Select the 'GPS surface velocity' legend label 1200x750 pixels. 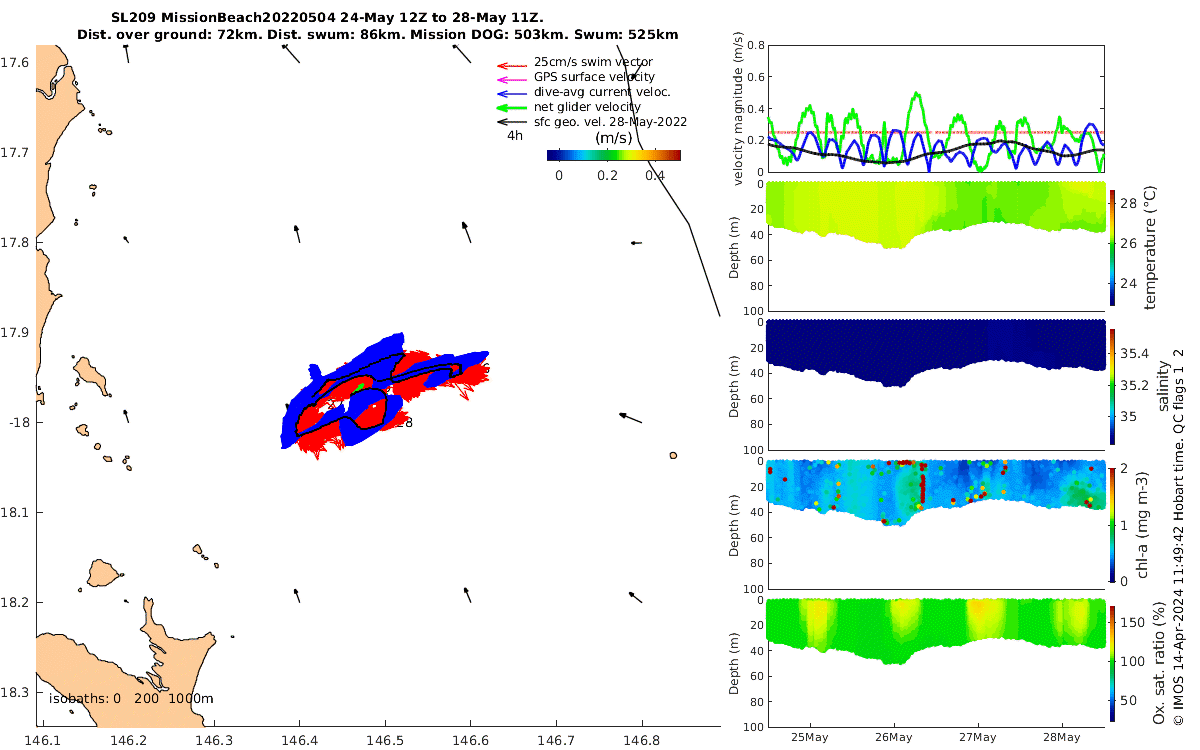click(594, 77)
